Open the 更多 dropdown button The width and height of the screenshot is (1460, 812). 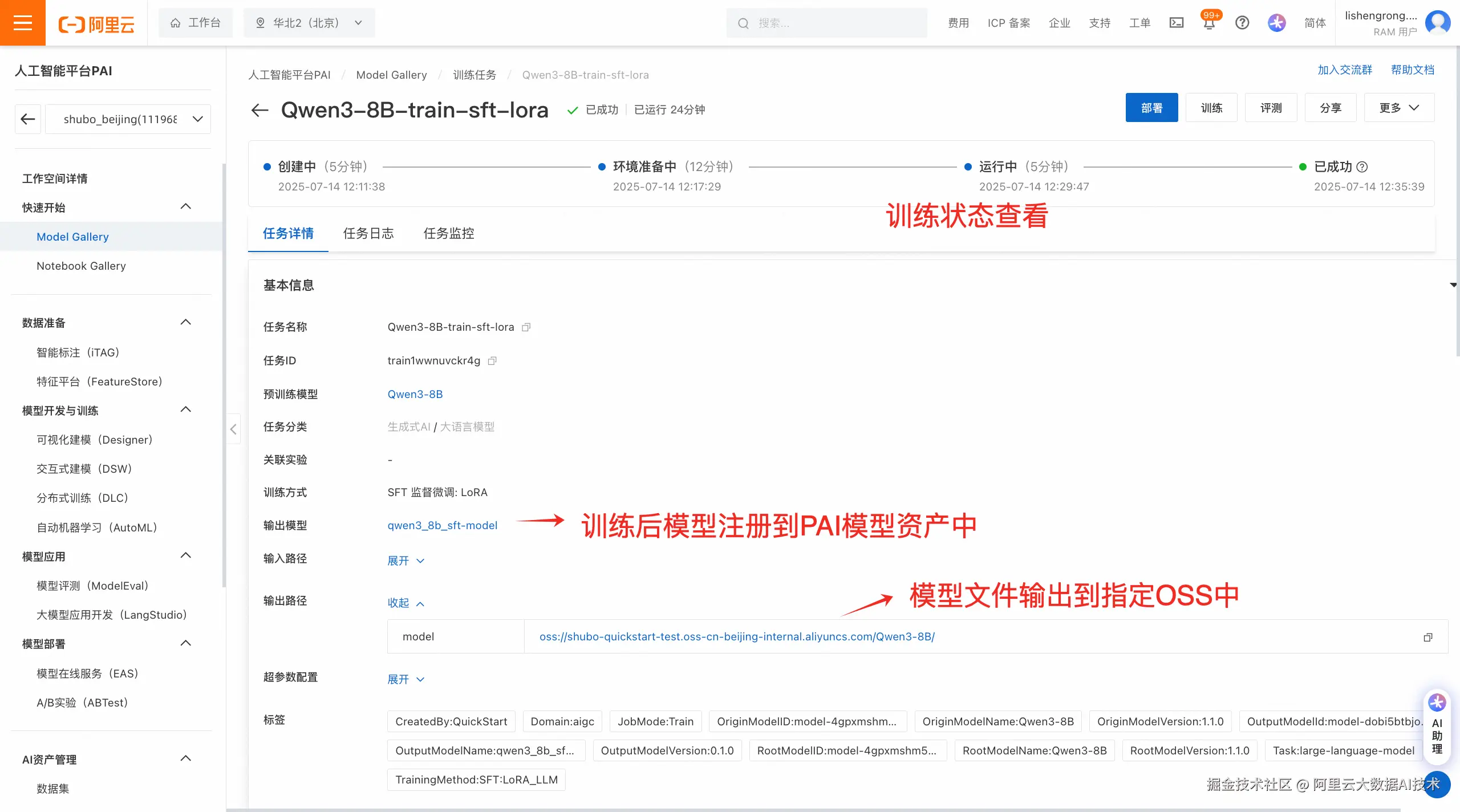coord(1399,108)
